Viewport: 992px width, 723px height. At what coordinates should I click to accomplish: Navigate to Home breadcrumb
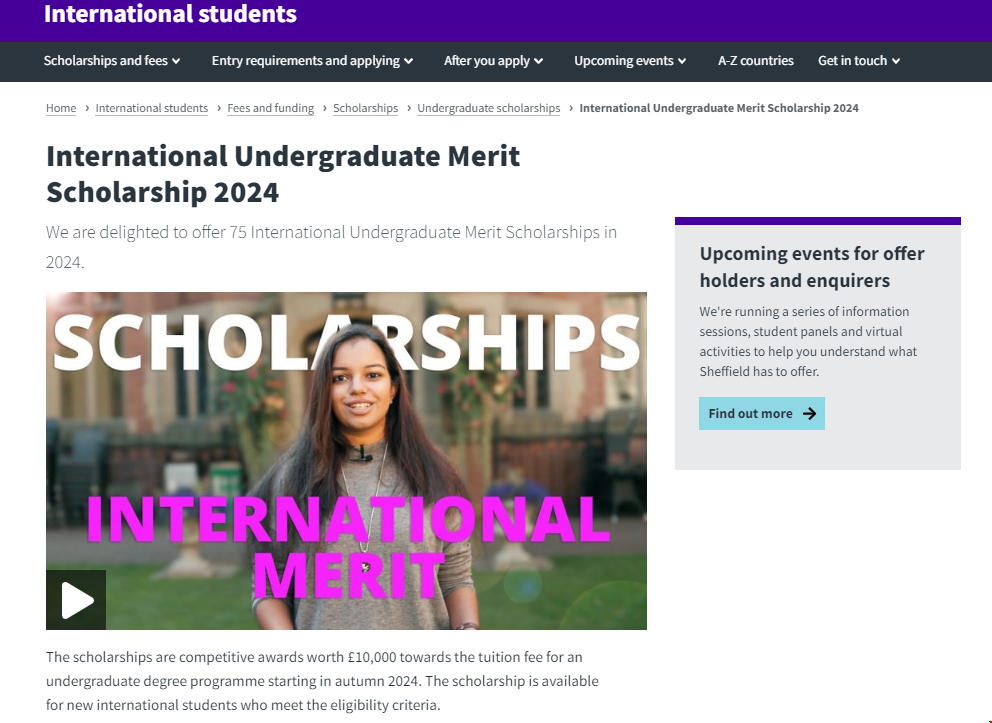pos(61,108)
